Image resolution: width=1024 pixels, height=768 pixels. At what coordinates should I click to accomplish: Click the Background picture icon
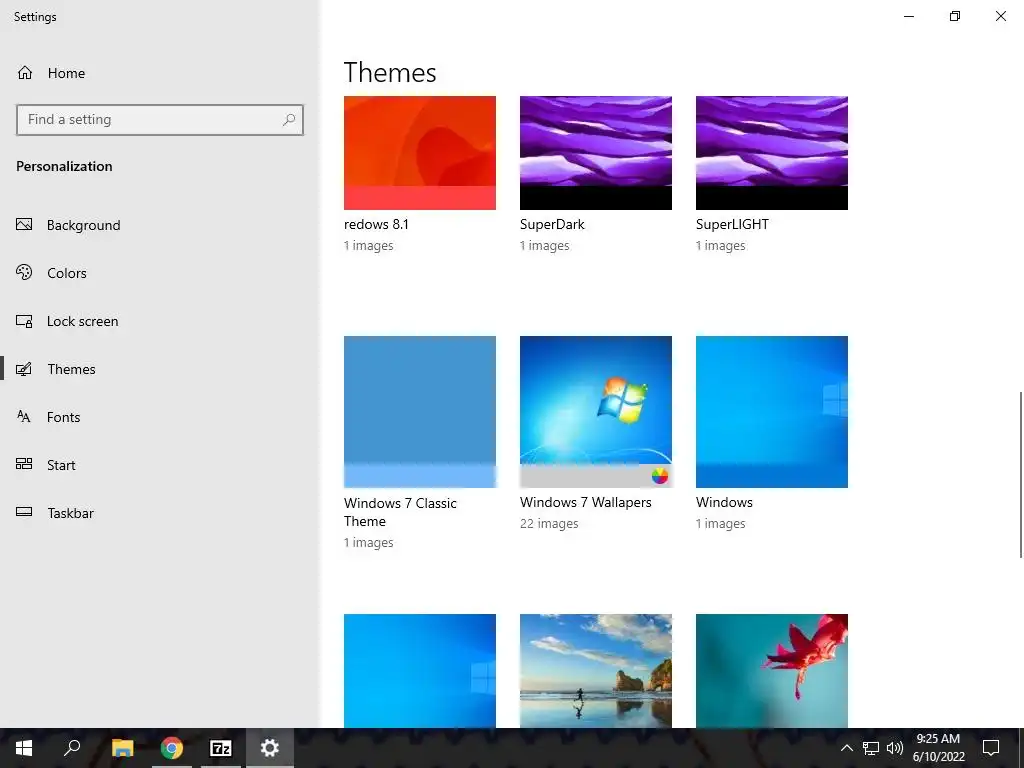coord(24,225)
